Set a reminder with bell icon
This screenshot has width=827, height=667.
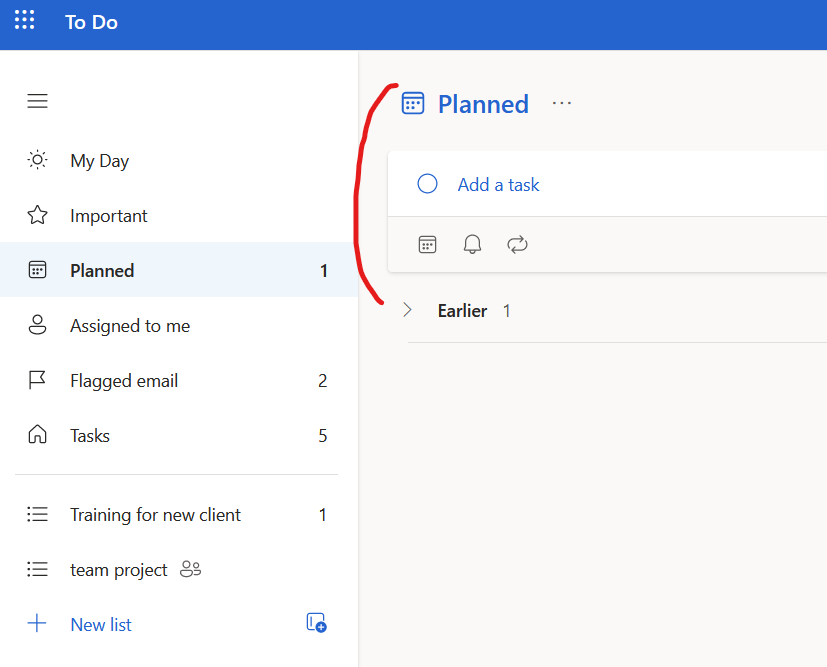coord(472,245)
